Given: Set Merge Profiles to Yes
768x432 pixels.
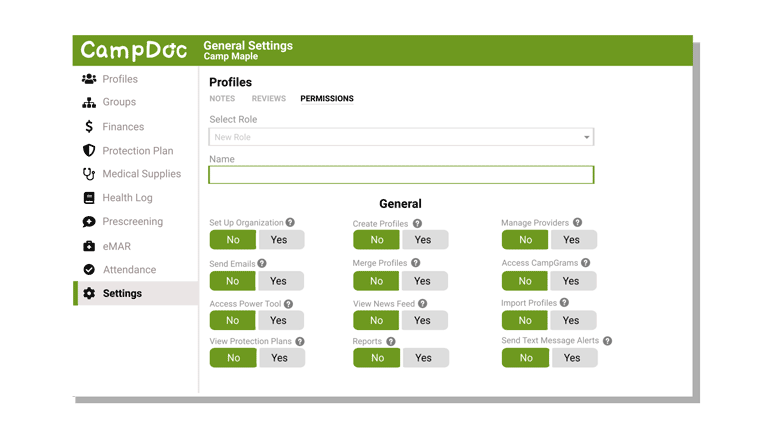Looking at the screenshot, I should 424,281.
